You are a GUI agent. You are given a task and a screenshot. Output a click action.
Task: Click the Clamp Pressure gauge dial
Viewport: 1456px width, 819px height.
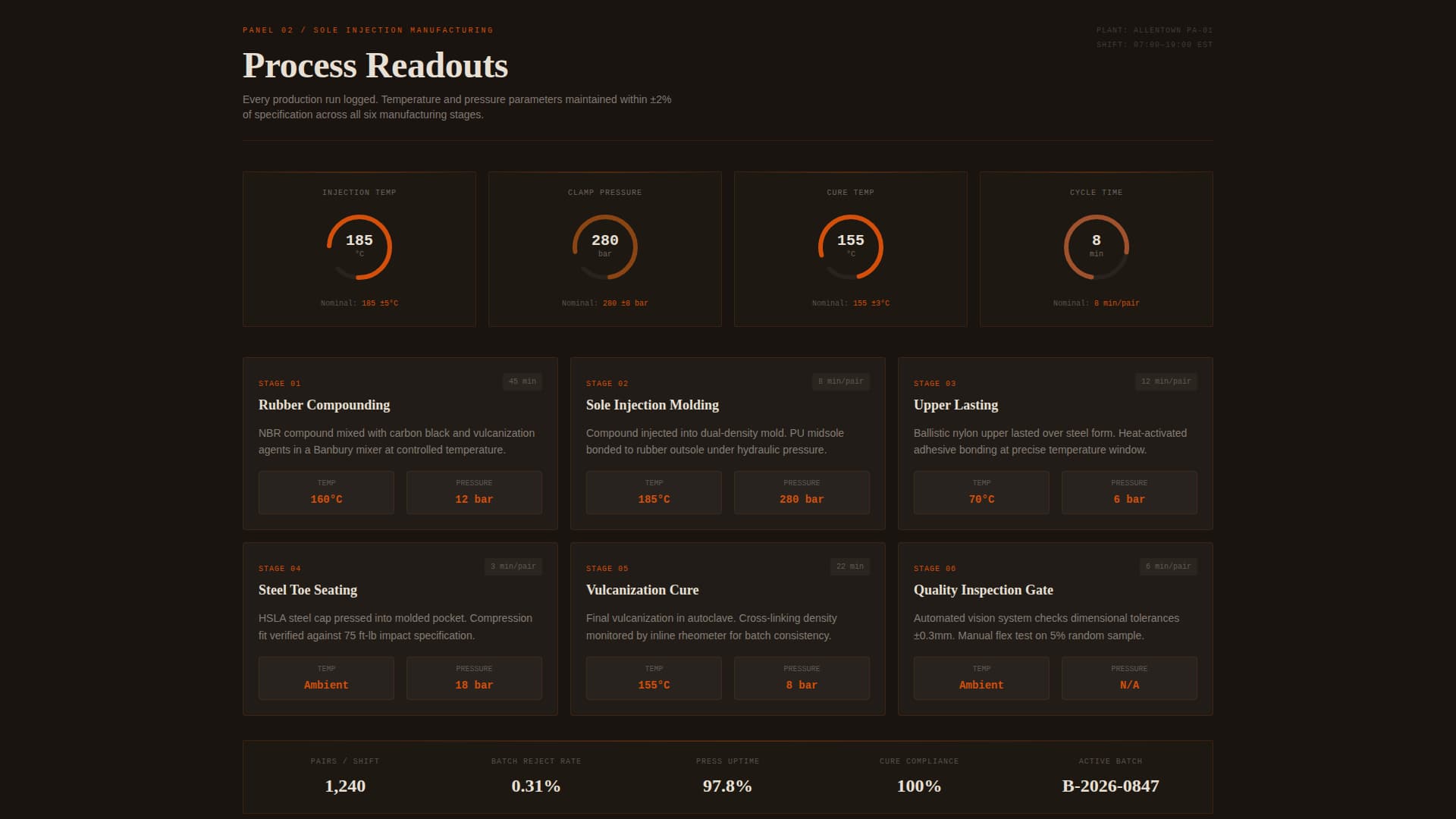[x=604, y=246]
